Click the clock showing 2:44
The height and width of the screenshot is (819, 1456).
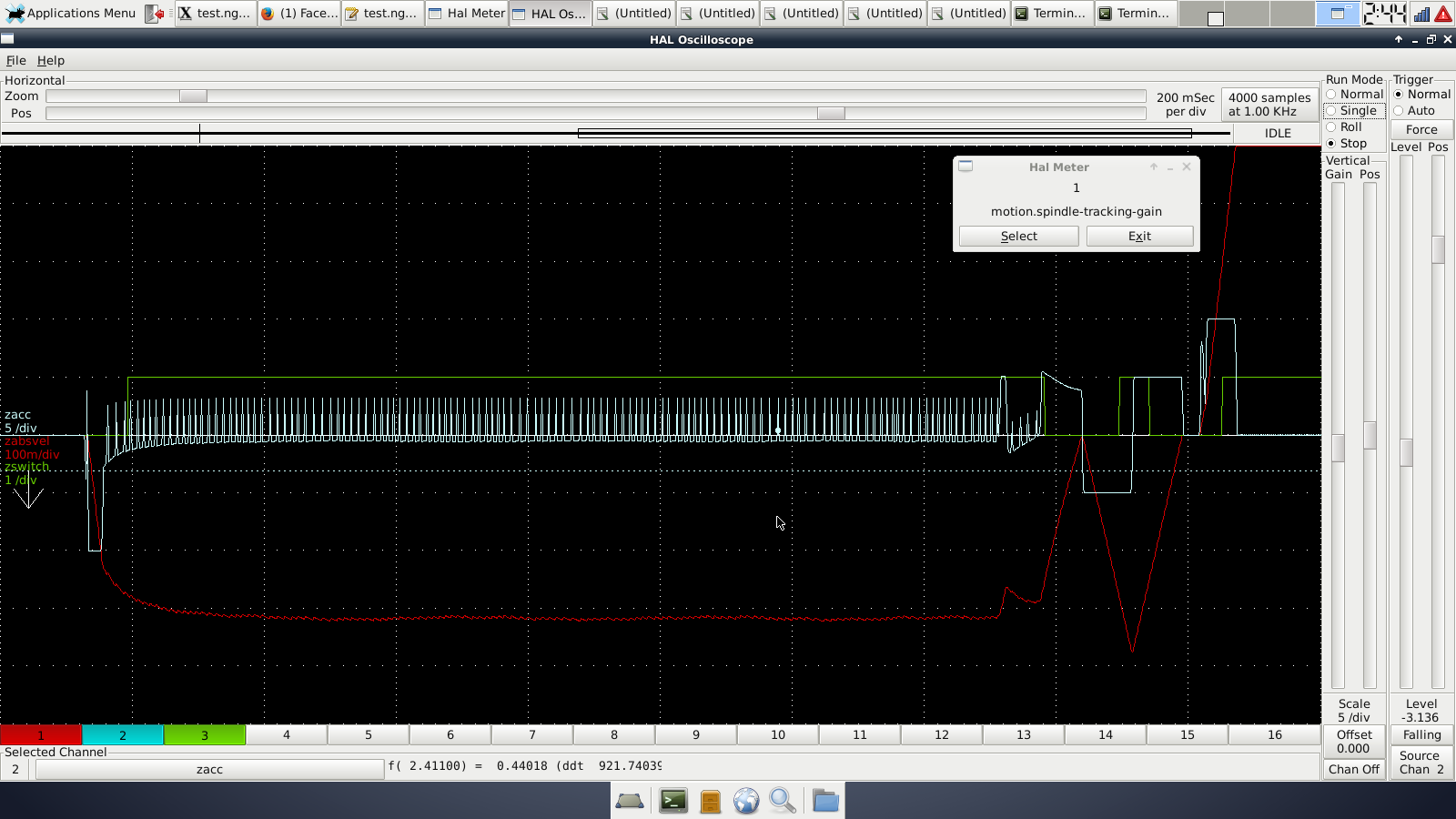pyautogui.click(x=1385, y=13)
